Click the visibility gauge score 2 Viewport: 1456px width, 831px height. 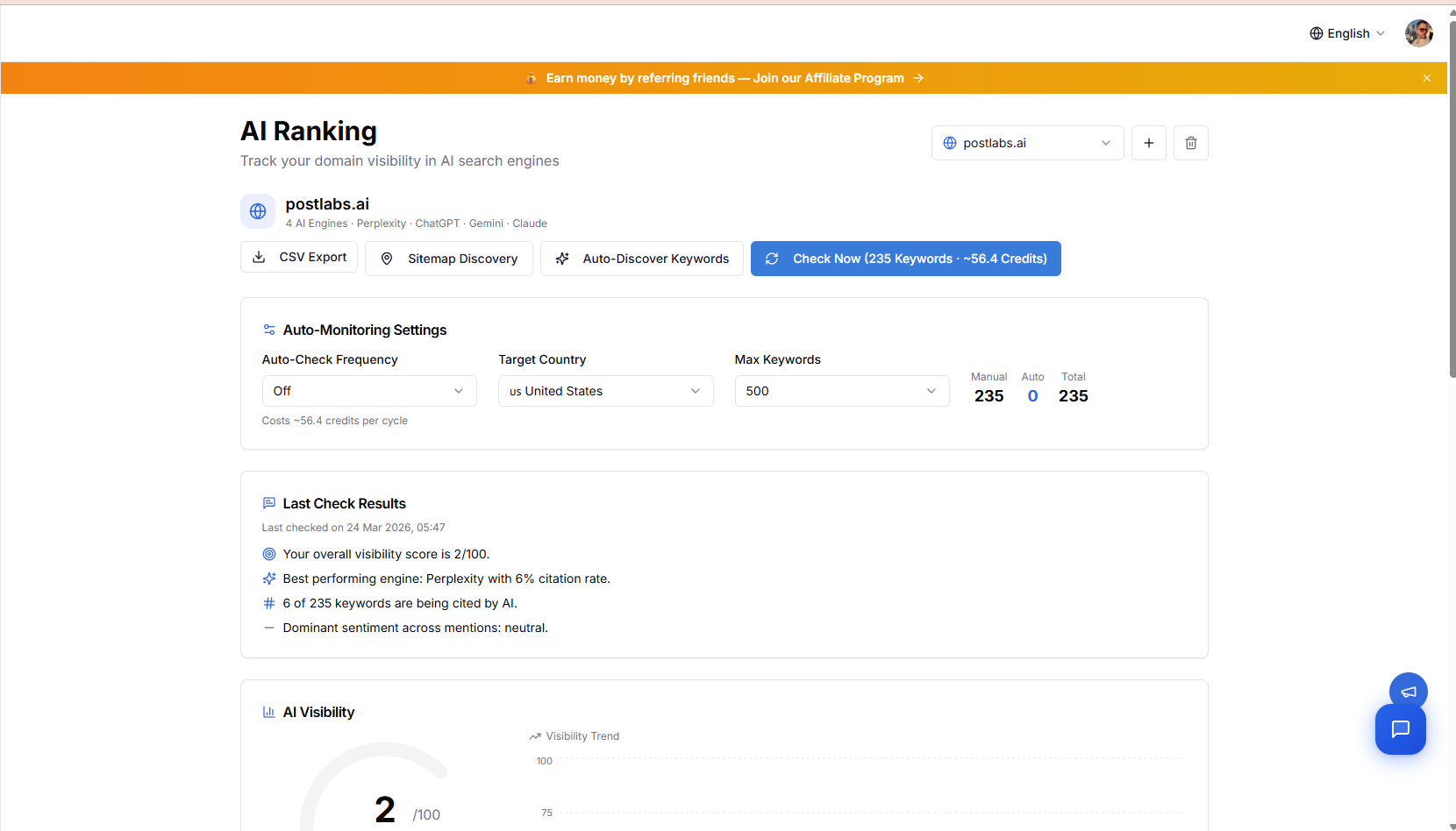[385, 809]
